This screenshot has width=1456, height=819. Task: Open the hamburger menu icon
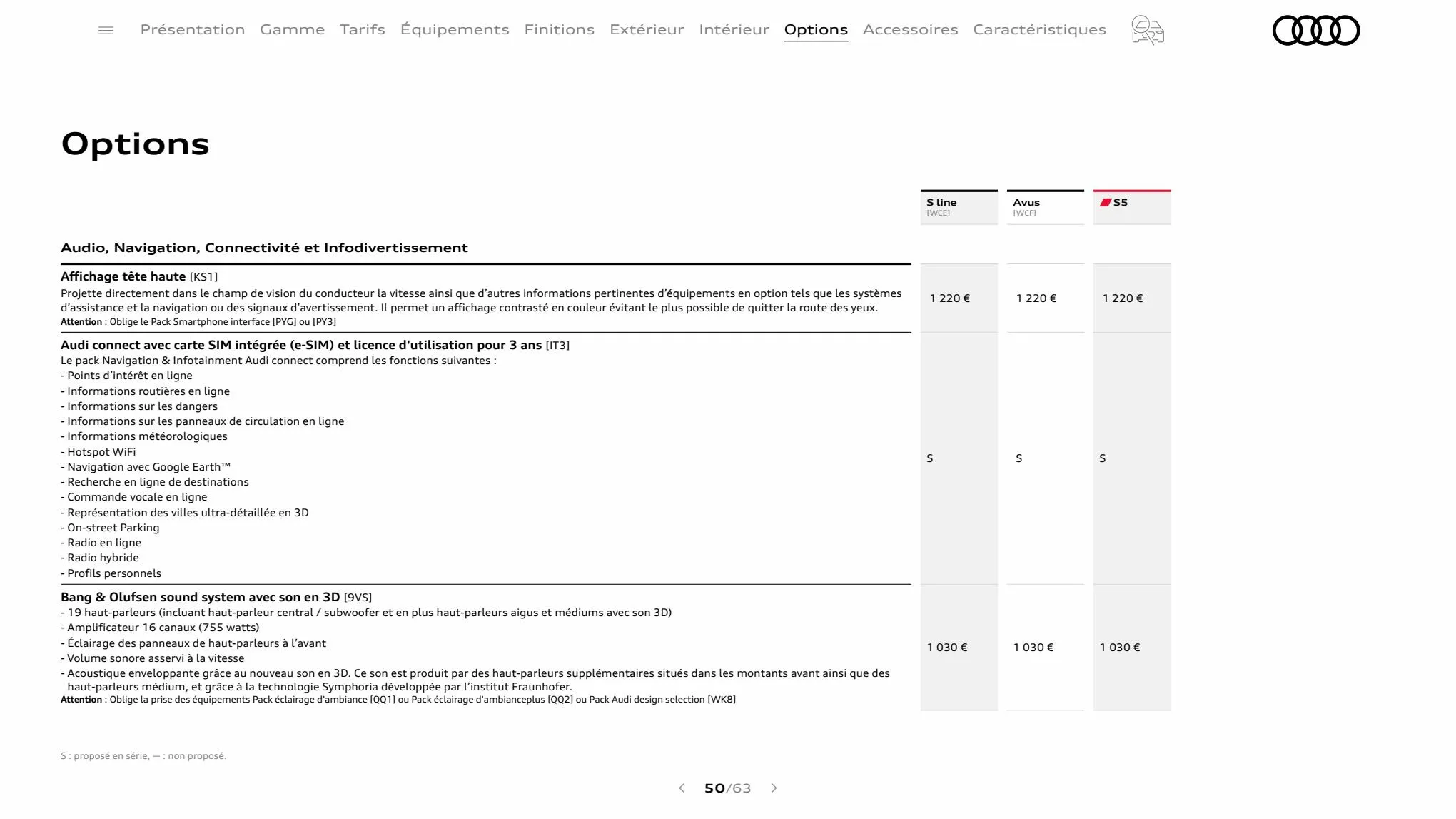[106, 30]
